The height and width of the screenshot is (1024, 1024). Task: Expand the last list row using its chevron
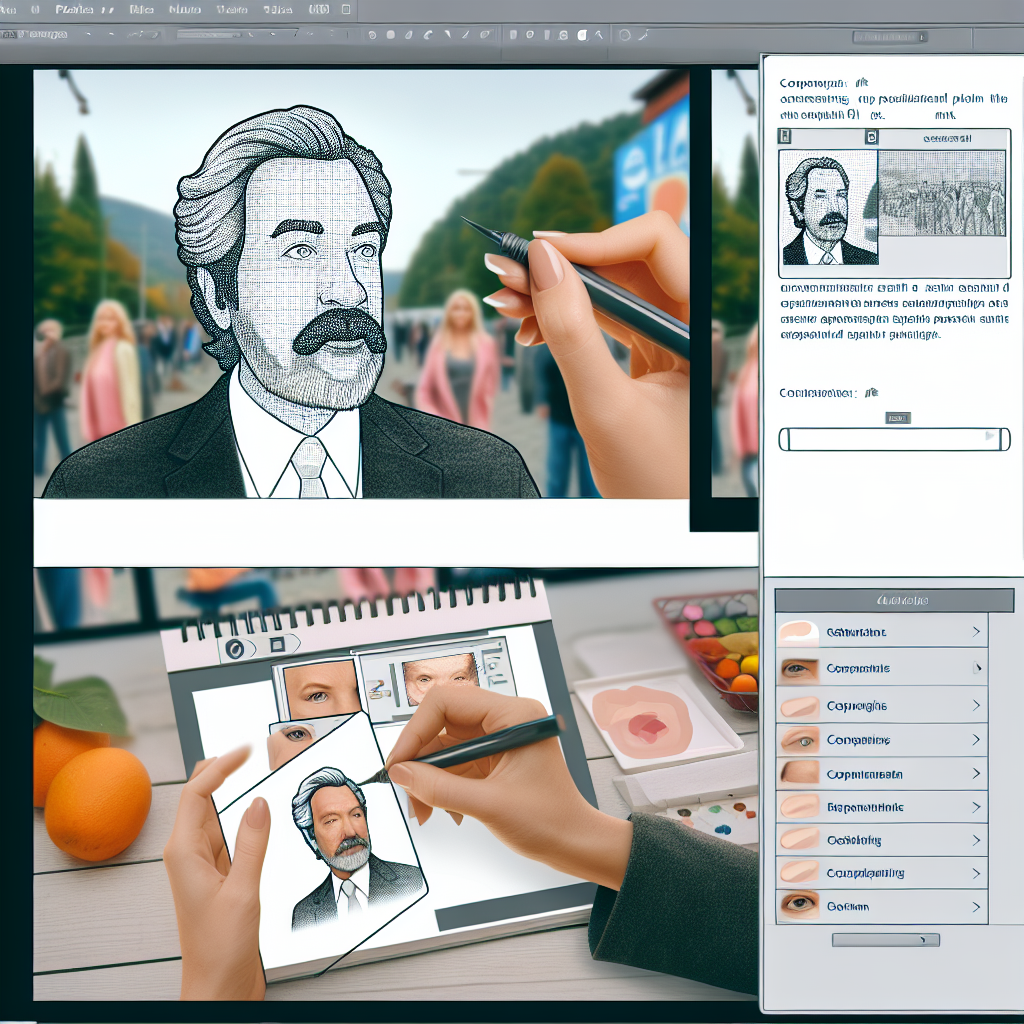[975, 907]
